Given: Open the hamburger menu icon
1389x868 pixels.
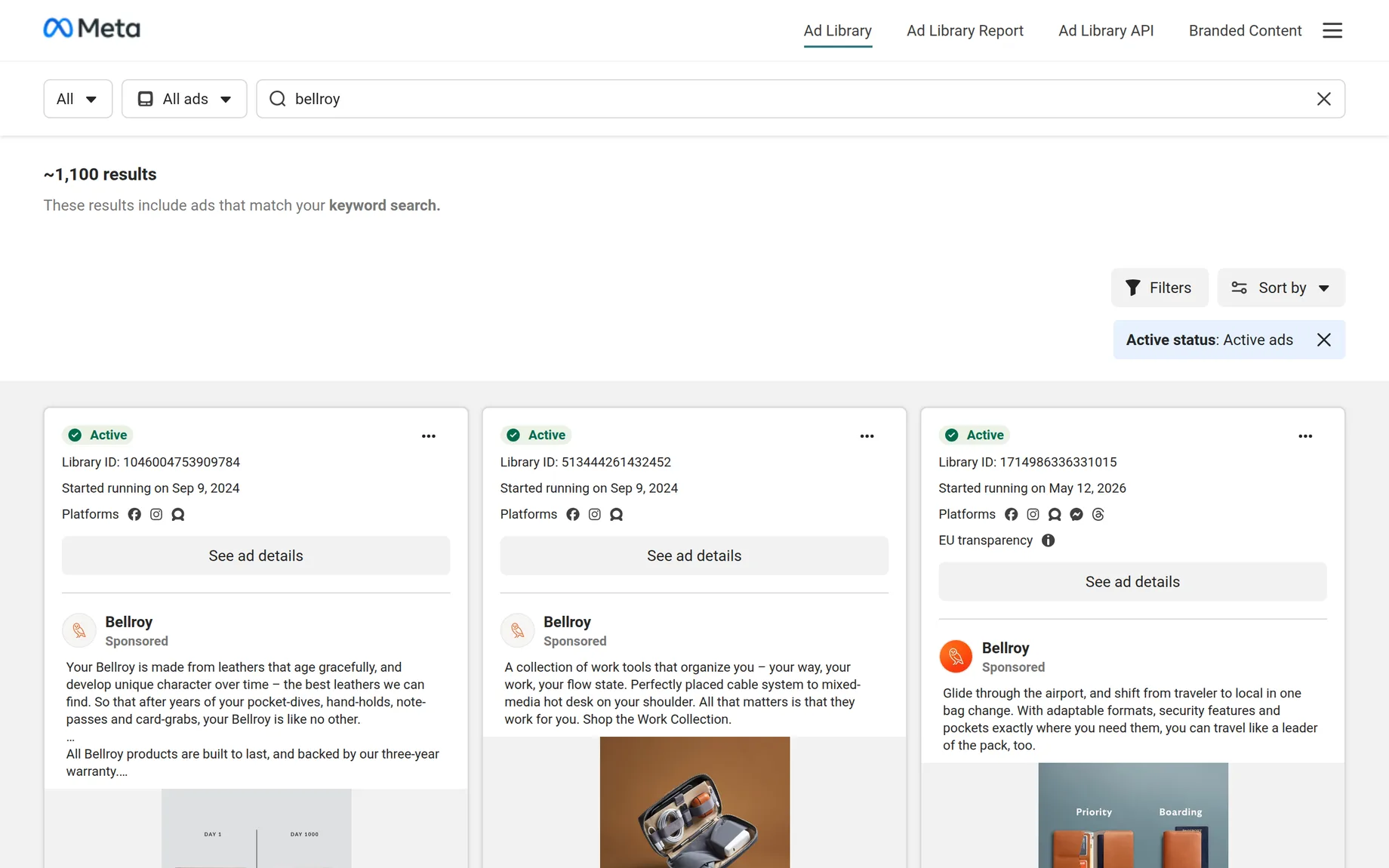Looking at the screenshot, I should point(1332,30).
